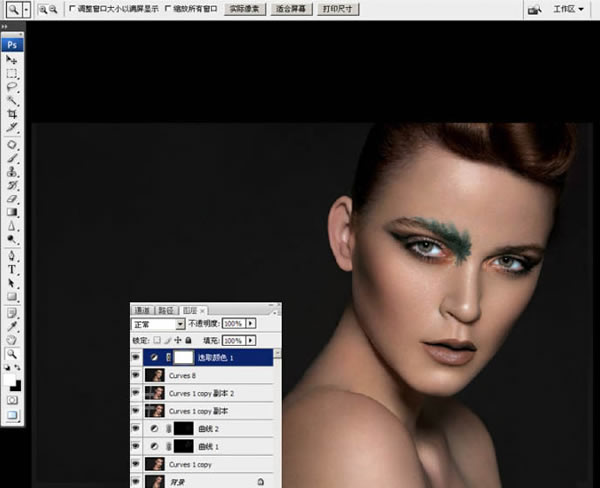Enable the zoom all windows checkbox
600x488 pixels.
pos(168,8)
